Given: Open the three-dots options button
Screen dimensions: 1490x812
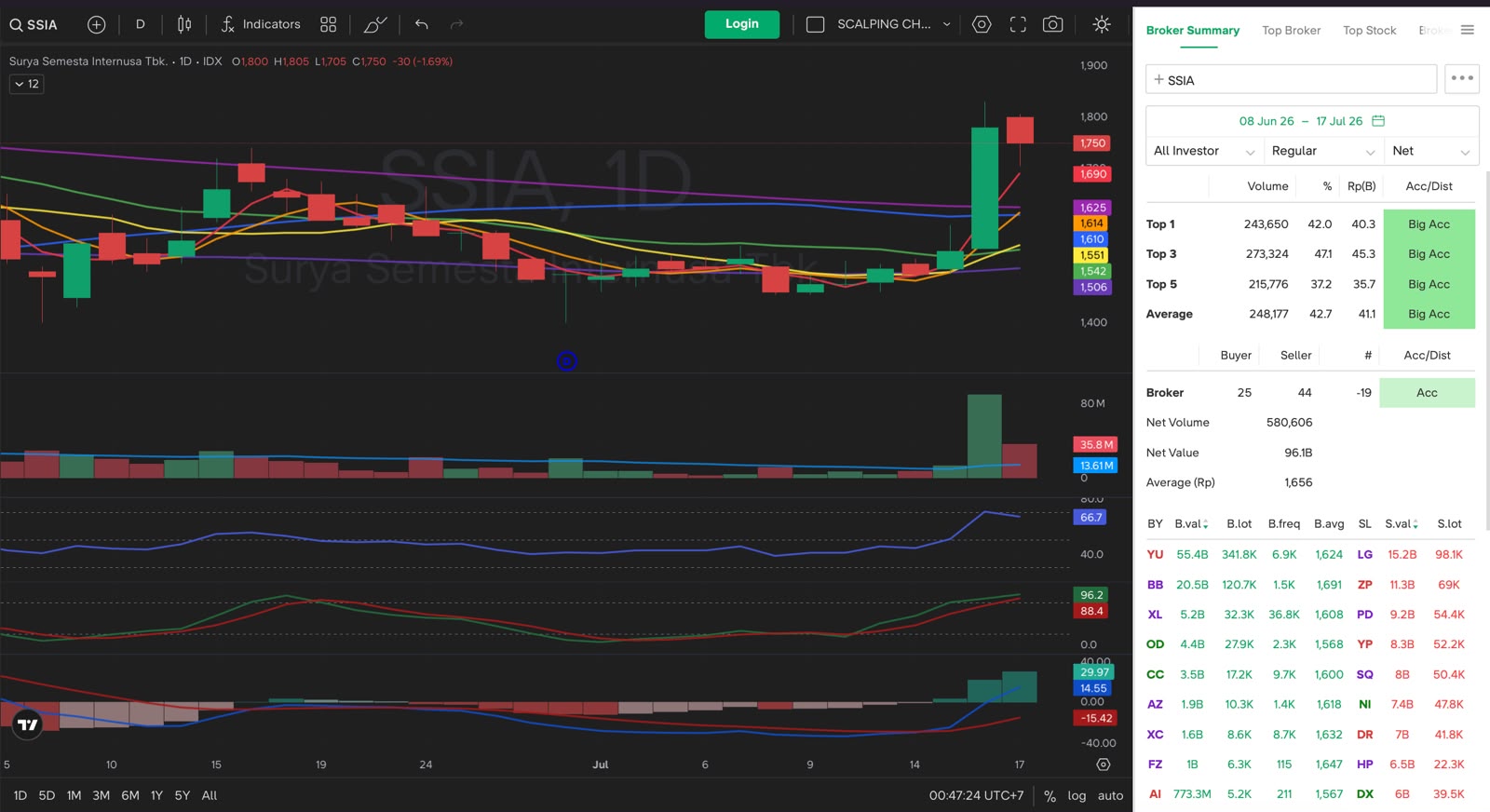Looking at the screenshot, I should tap(1462, 79).
